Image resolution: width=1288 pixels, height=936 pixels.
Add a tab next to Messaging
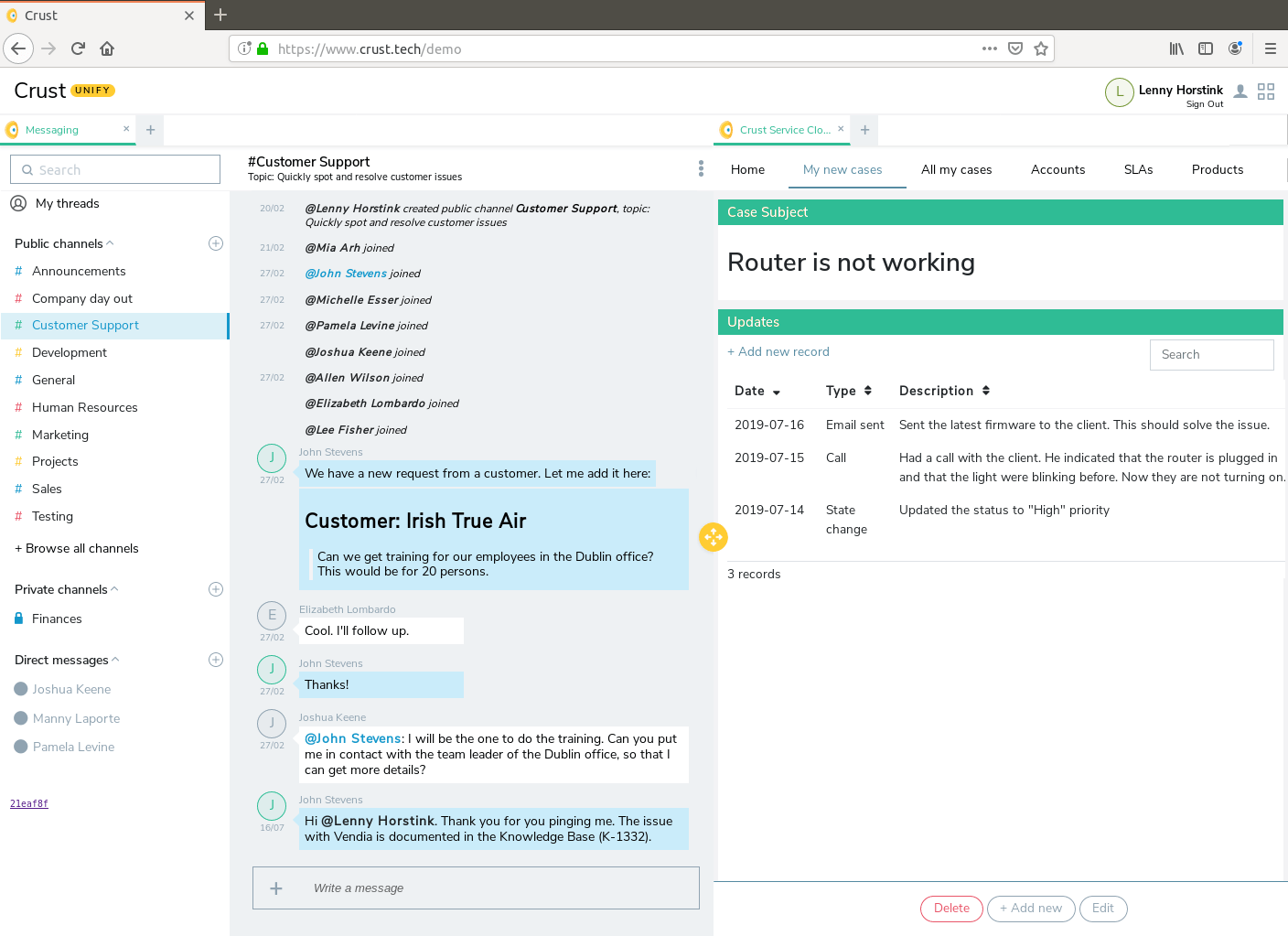(150, 130)
